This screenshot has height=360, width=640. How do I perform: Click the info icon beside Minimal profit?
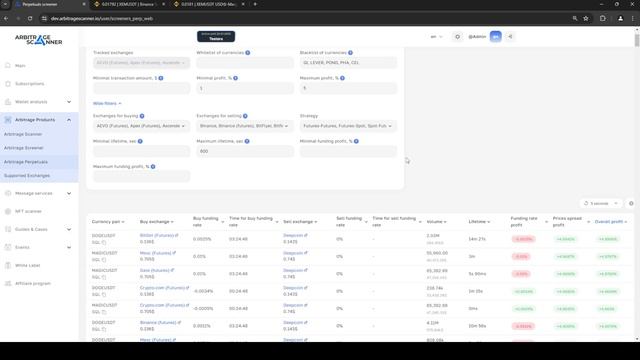[x=236, y=78]
